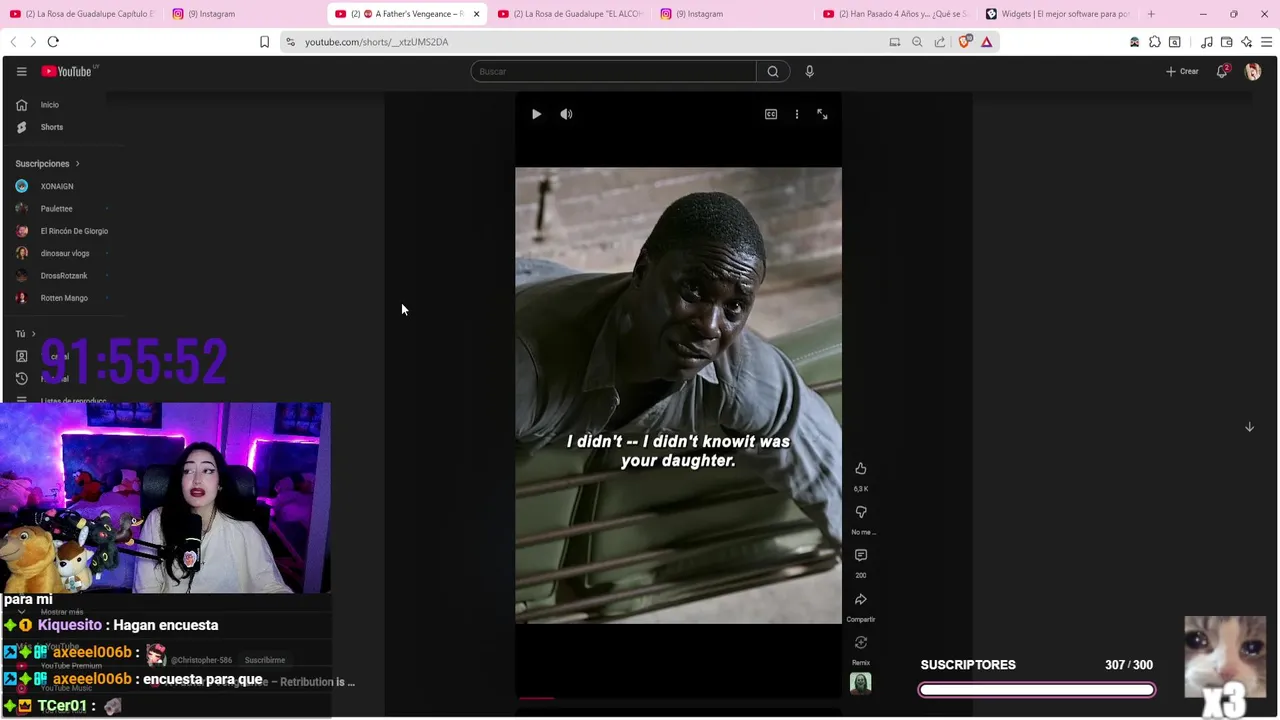Go forward in browser history

(x=33, y=42)
